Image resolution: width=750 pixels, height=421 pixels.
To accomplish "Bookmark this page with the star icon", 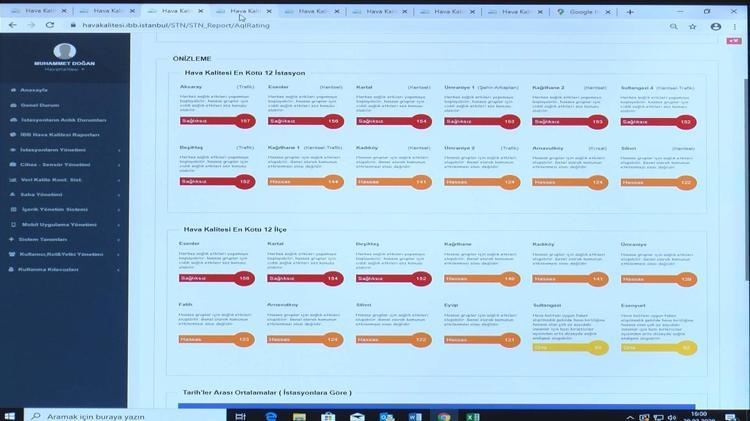I will click(693, 26).
